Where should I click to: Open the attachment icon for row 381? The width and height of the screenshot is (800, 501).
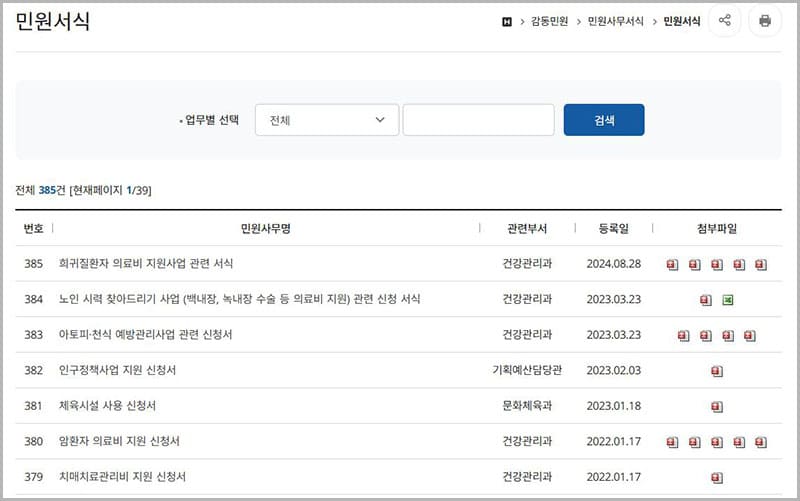[x=716, y=407]
